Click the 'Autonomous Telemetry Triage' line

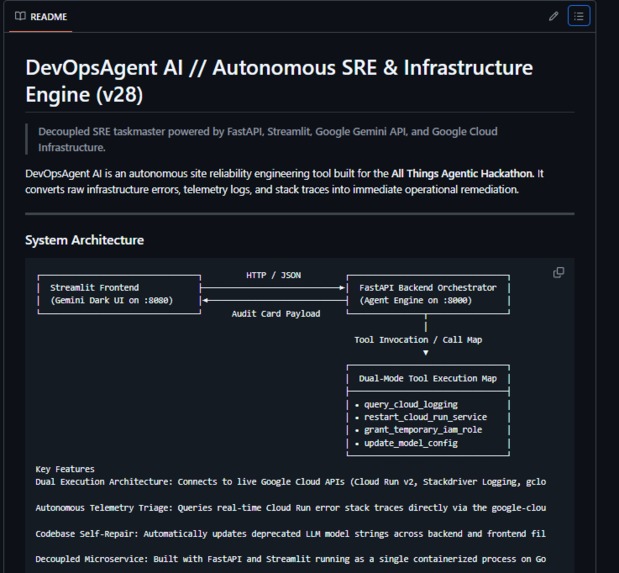[291, 508]
